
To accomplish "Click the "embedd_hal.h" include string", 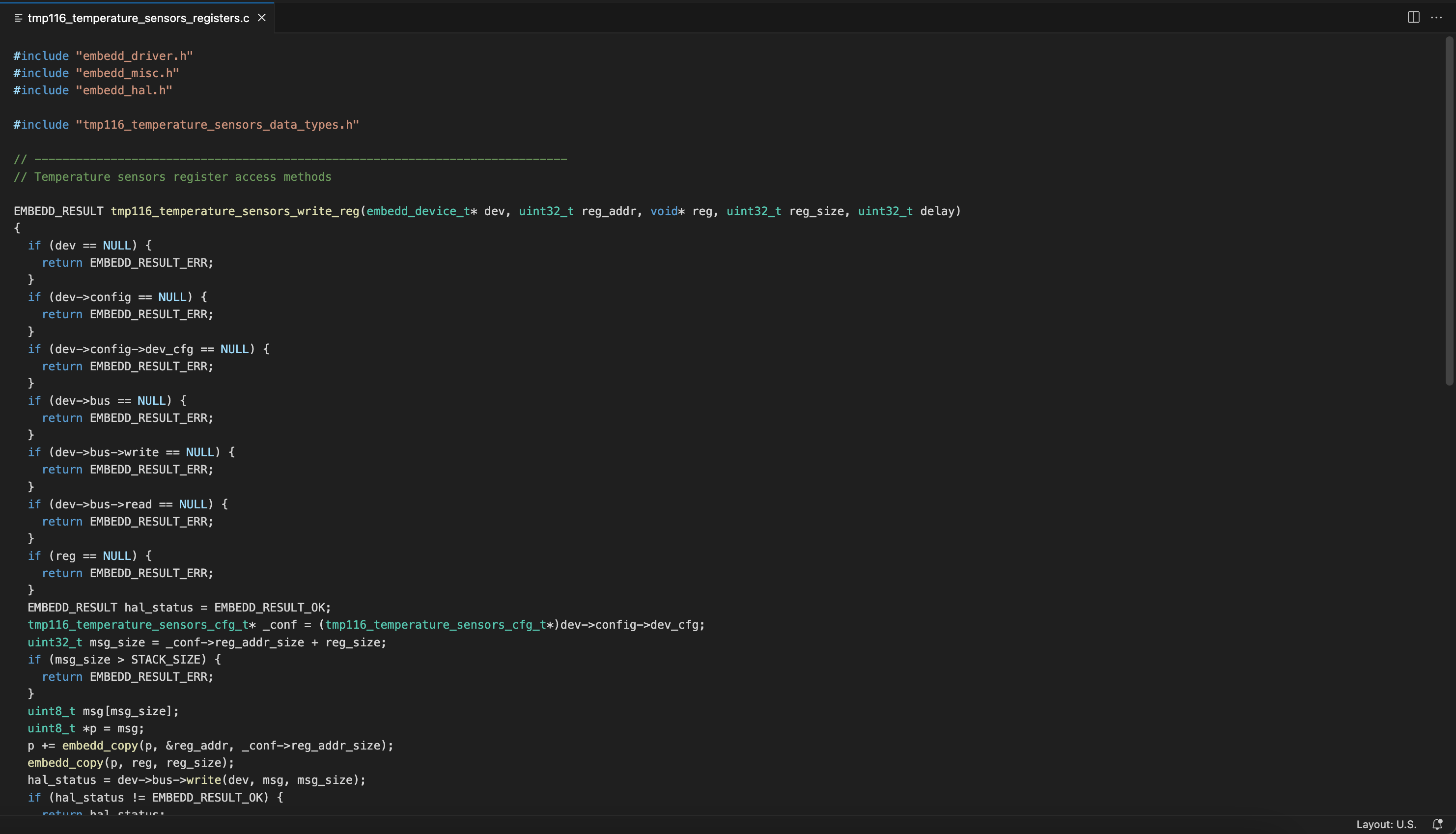I will 124,90.
